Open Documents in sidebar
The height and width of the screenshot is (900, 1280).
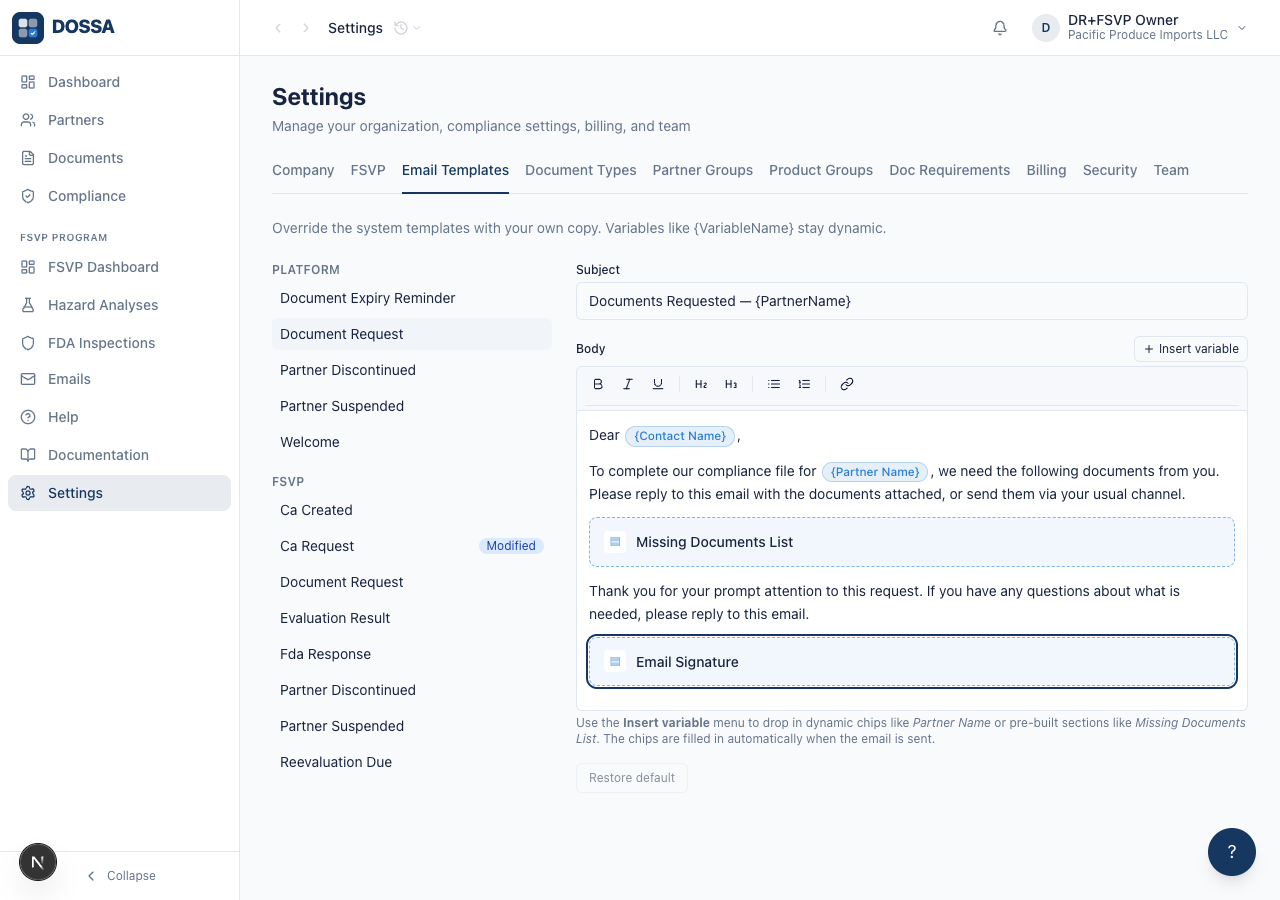pyautogui.click(x=120, y=158)
